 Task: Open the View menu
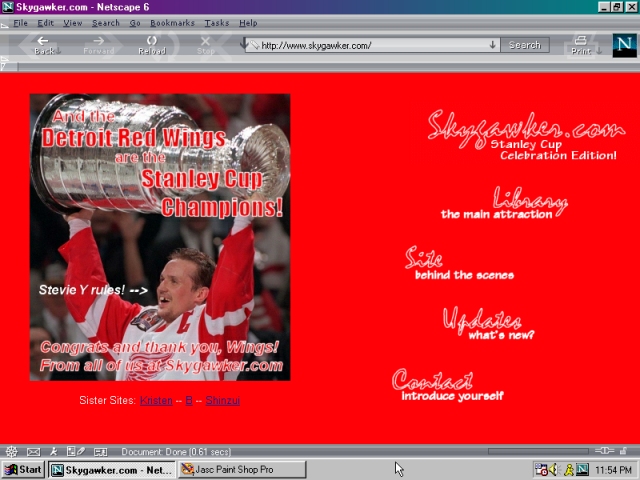(73, 23)
